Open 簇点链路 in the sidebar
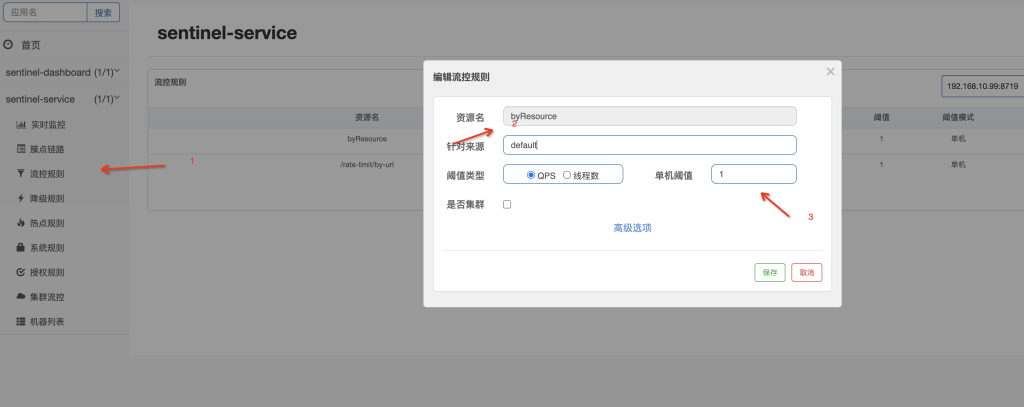This screenshot has width=1024, height=407. [47, 150]
